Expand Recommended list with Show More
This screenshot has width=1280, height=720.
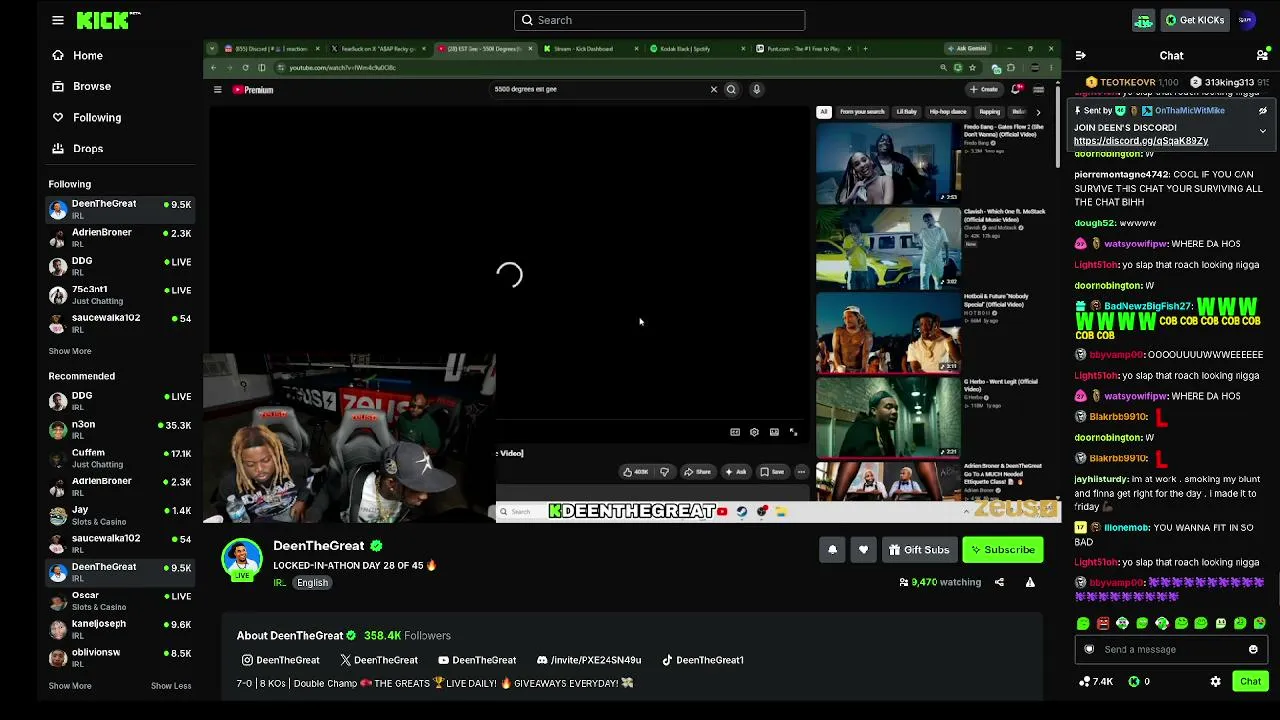click(x=70, y=686)
